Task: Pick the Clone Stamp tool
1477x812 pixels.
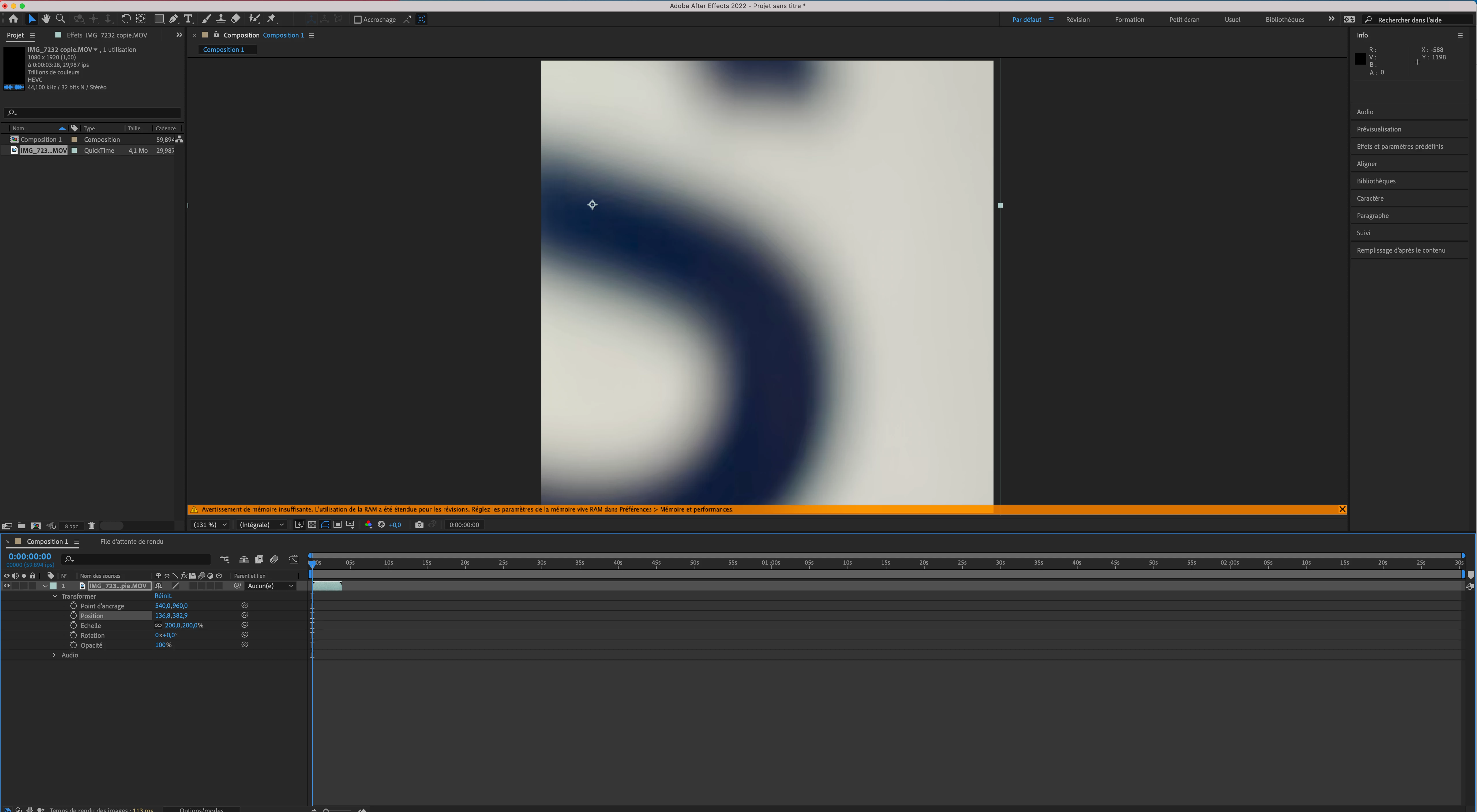Action: coord(221,19)
